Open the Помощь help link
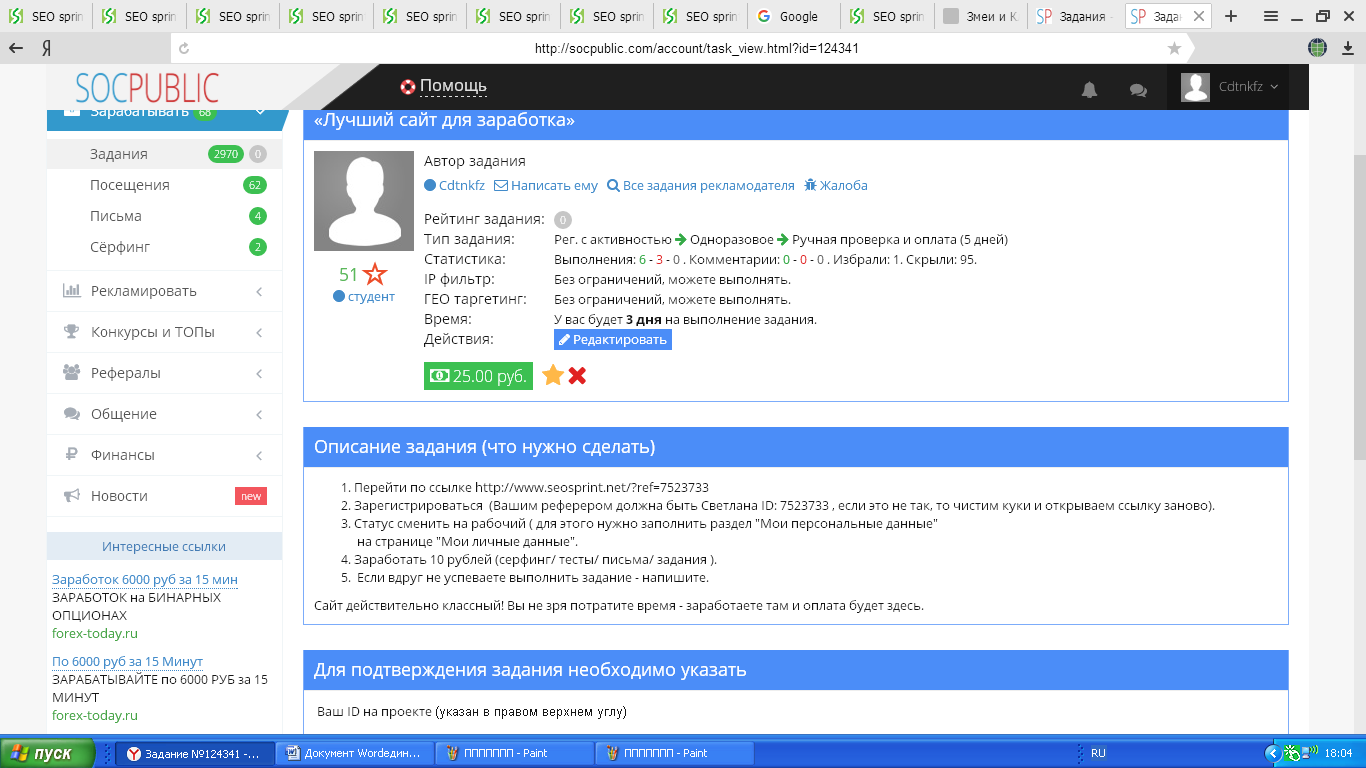This screenshot has height=768, width=1366. pos(443,87)
